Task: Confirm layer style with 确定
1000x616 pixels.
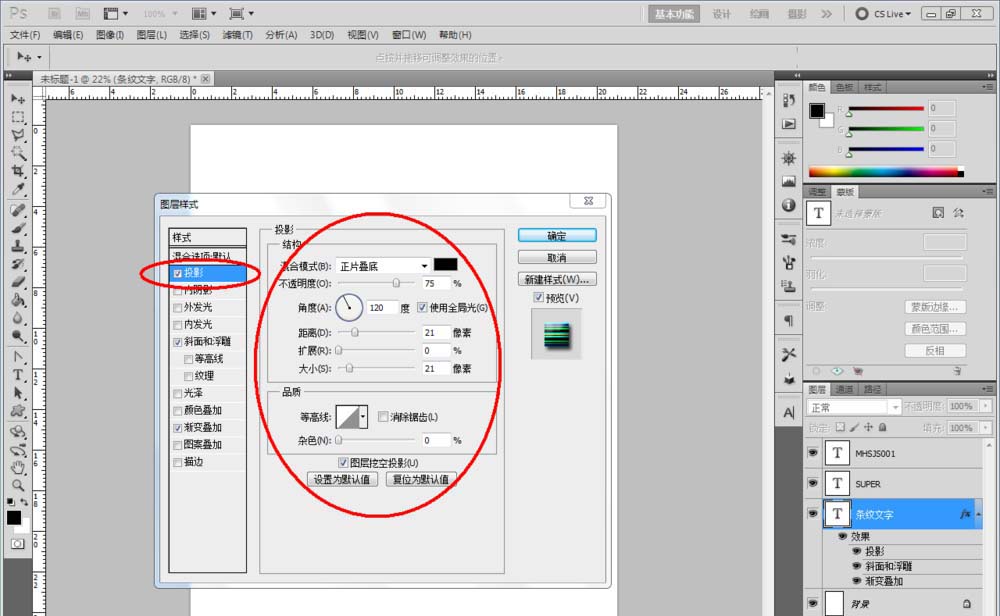Action: [557, 235]
